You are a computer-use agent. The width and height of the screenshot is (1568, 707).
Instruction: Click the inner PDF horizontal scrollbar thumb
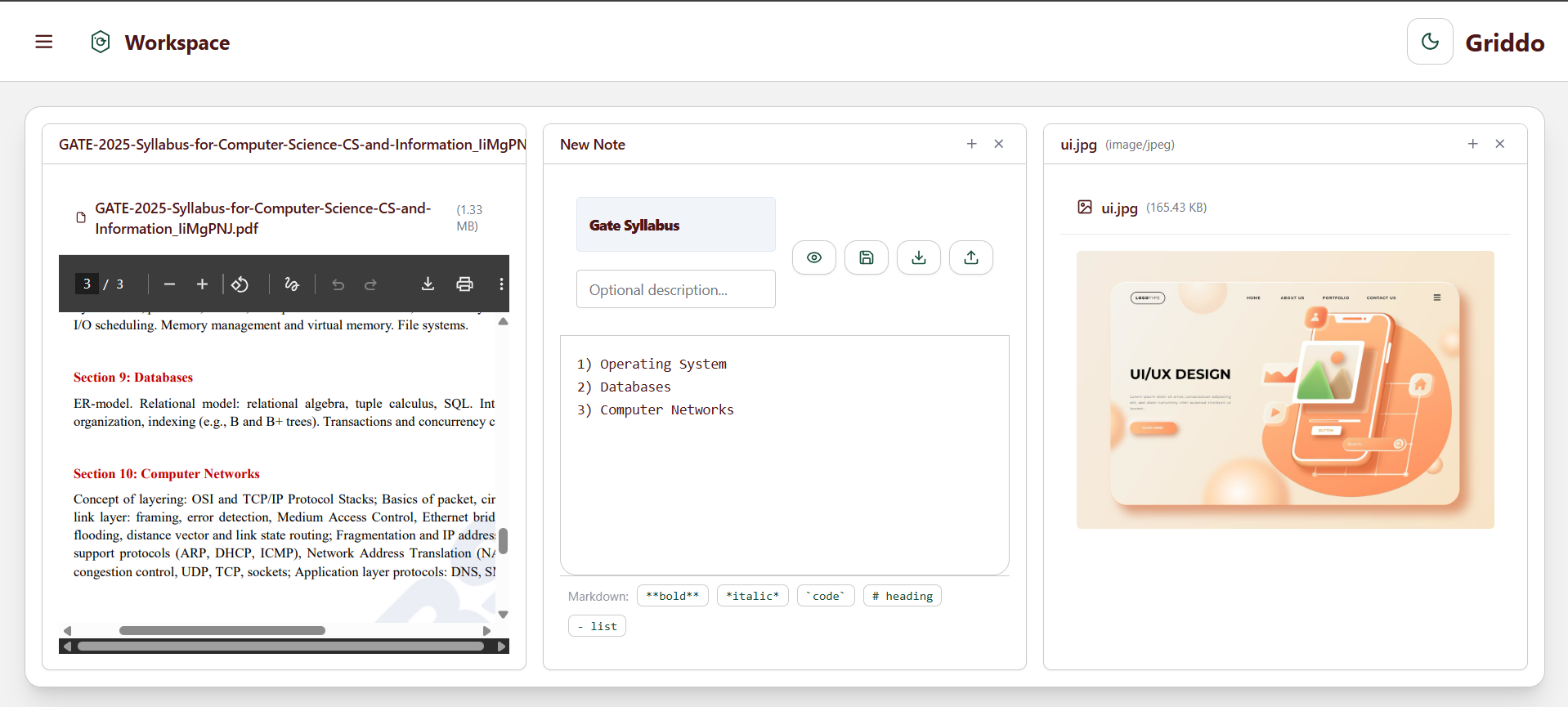222,630
